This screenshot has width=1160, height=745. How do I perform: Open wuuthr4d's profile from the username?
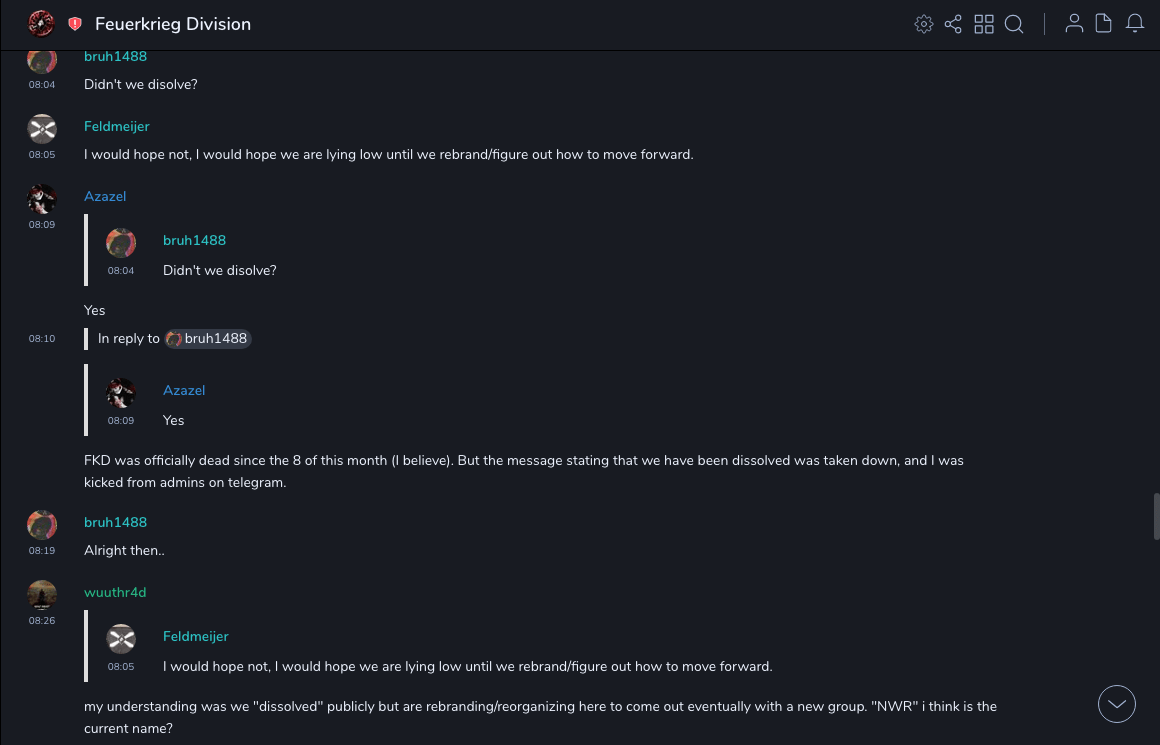point(115,593)
